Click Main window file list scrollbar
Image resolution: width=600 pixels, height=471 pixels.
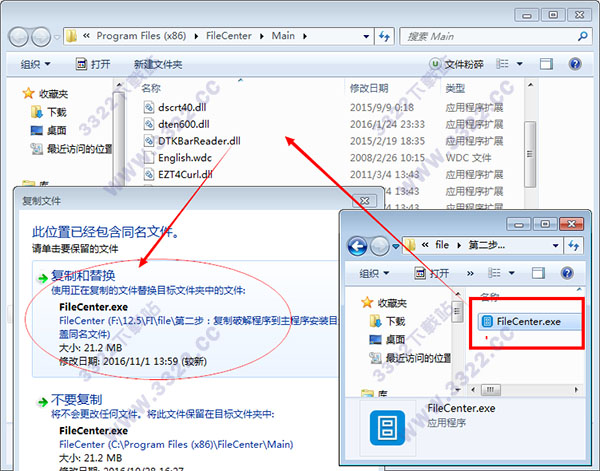coord(530,154)
